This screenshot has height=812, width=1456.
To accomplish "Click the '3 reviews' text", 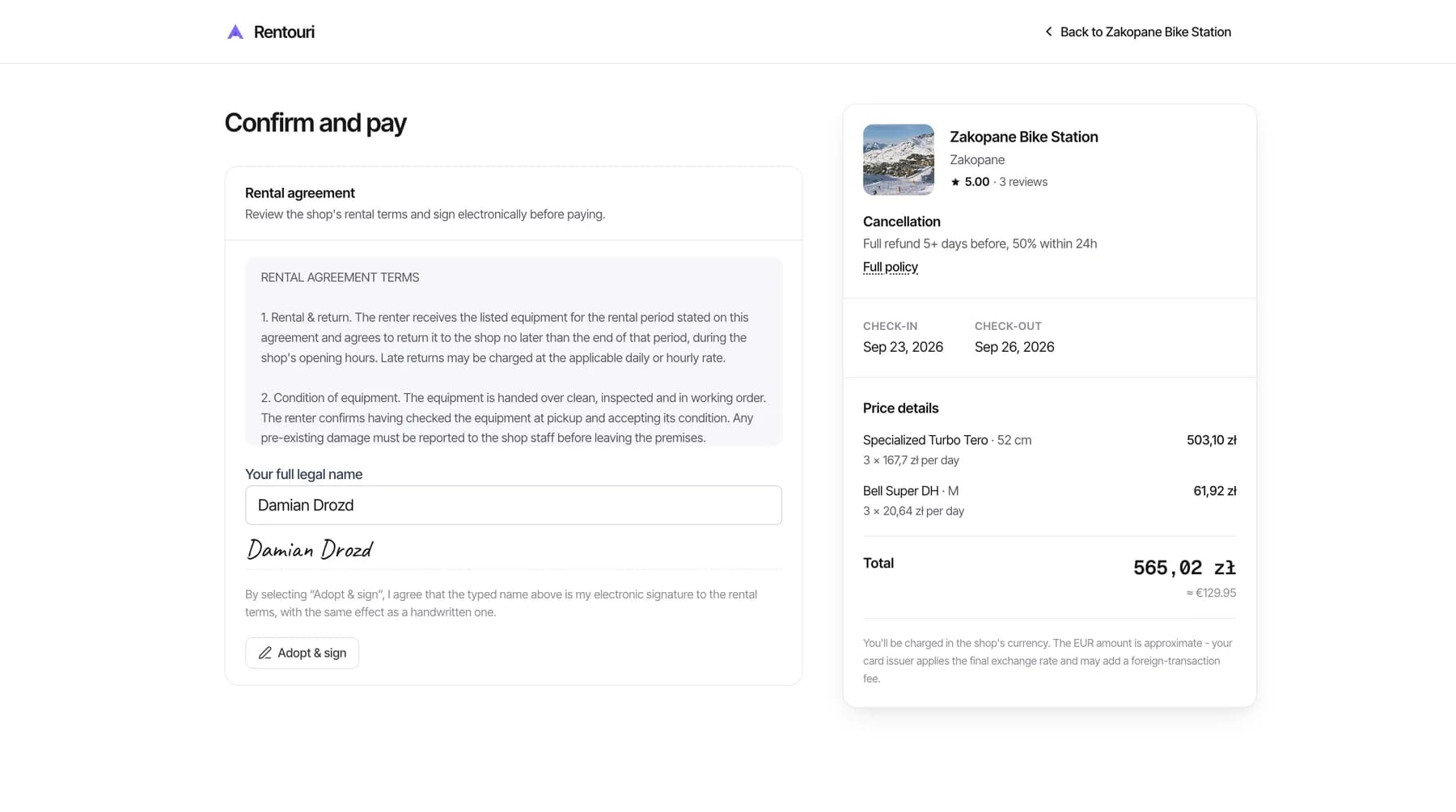I will (1023, 182).
